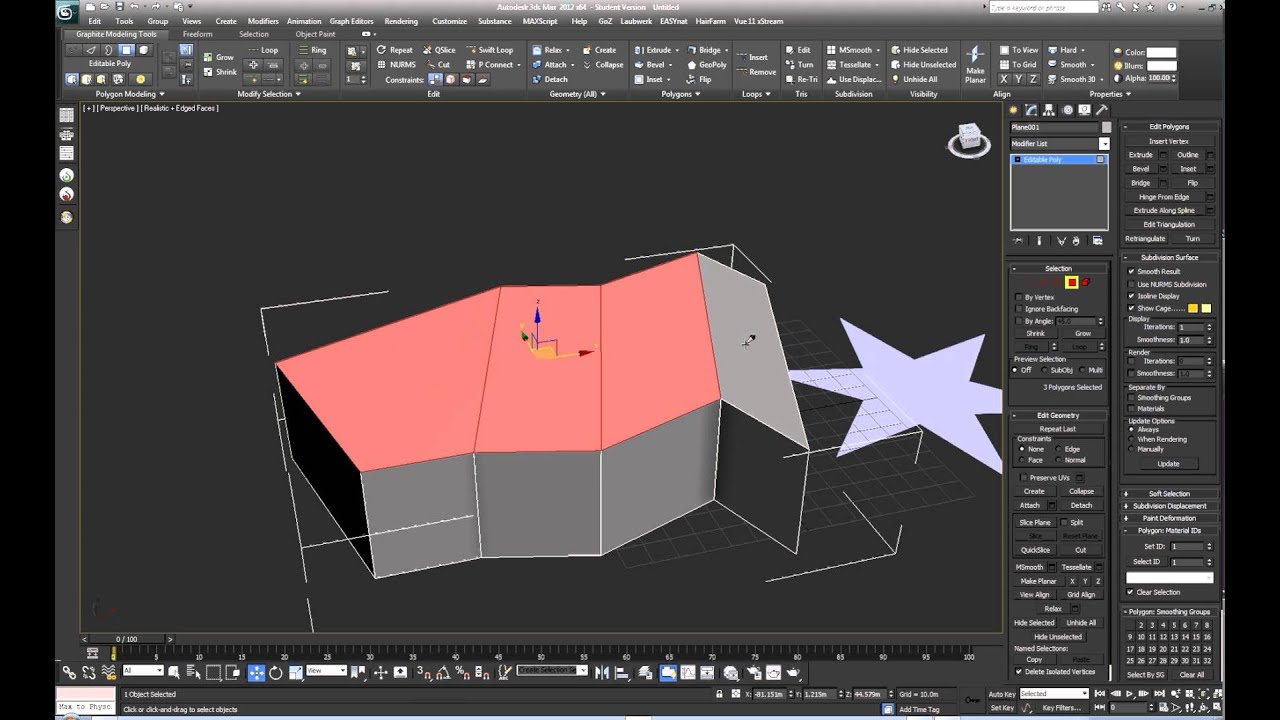1280x720 pixels.
Task: Click the Select and Rotate tool
Action: [x=276, y=673]
